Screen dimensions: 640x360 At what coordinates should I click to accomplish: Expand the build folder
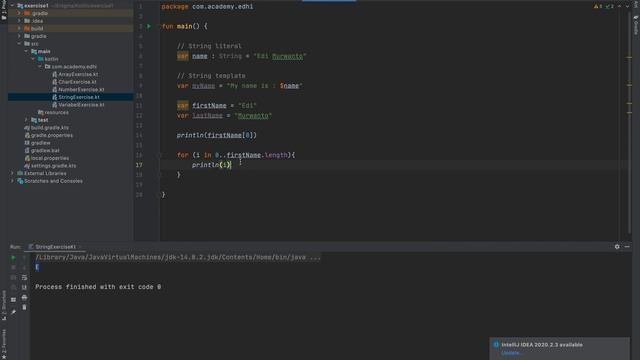coord(19,28)
